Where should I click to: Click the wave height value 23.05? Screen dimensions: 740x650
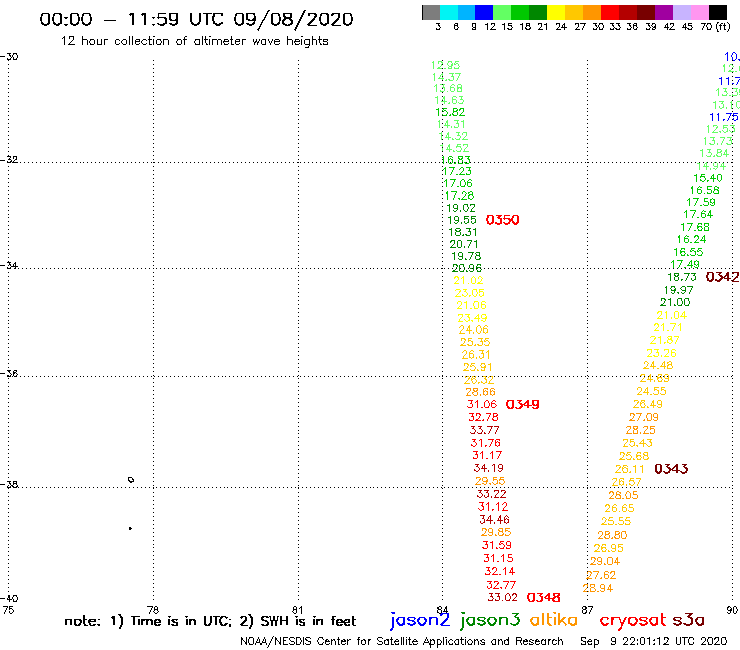tap(470, 293)
